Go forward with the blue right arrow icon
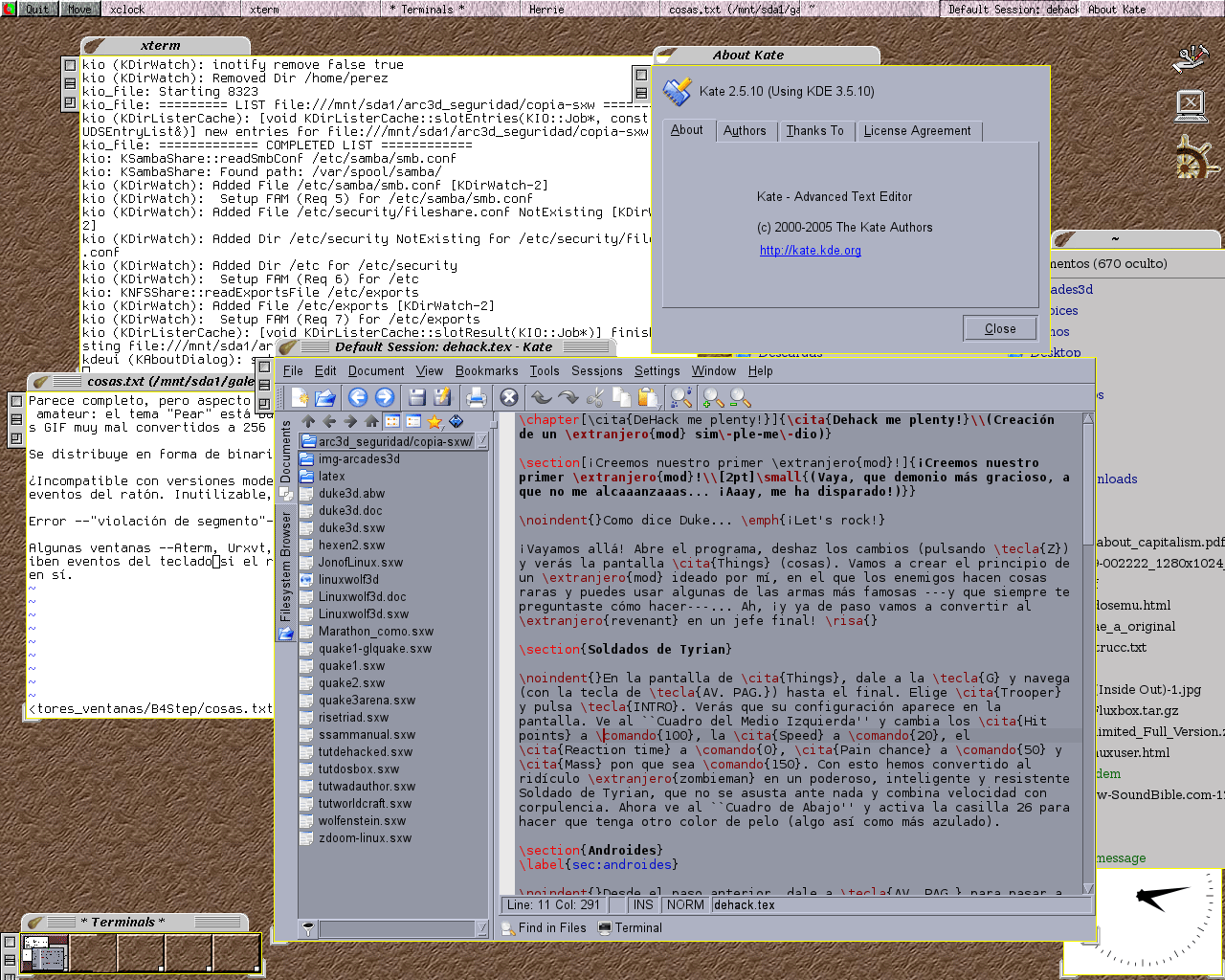The width and height of the screenshot is (1225, 980). click(385, 397)
